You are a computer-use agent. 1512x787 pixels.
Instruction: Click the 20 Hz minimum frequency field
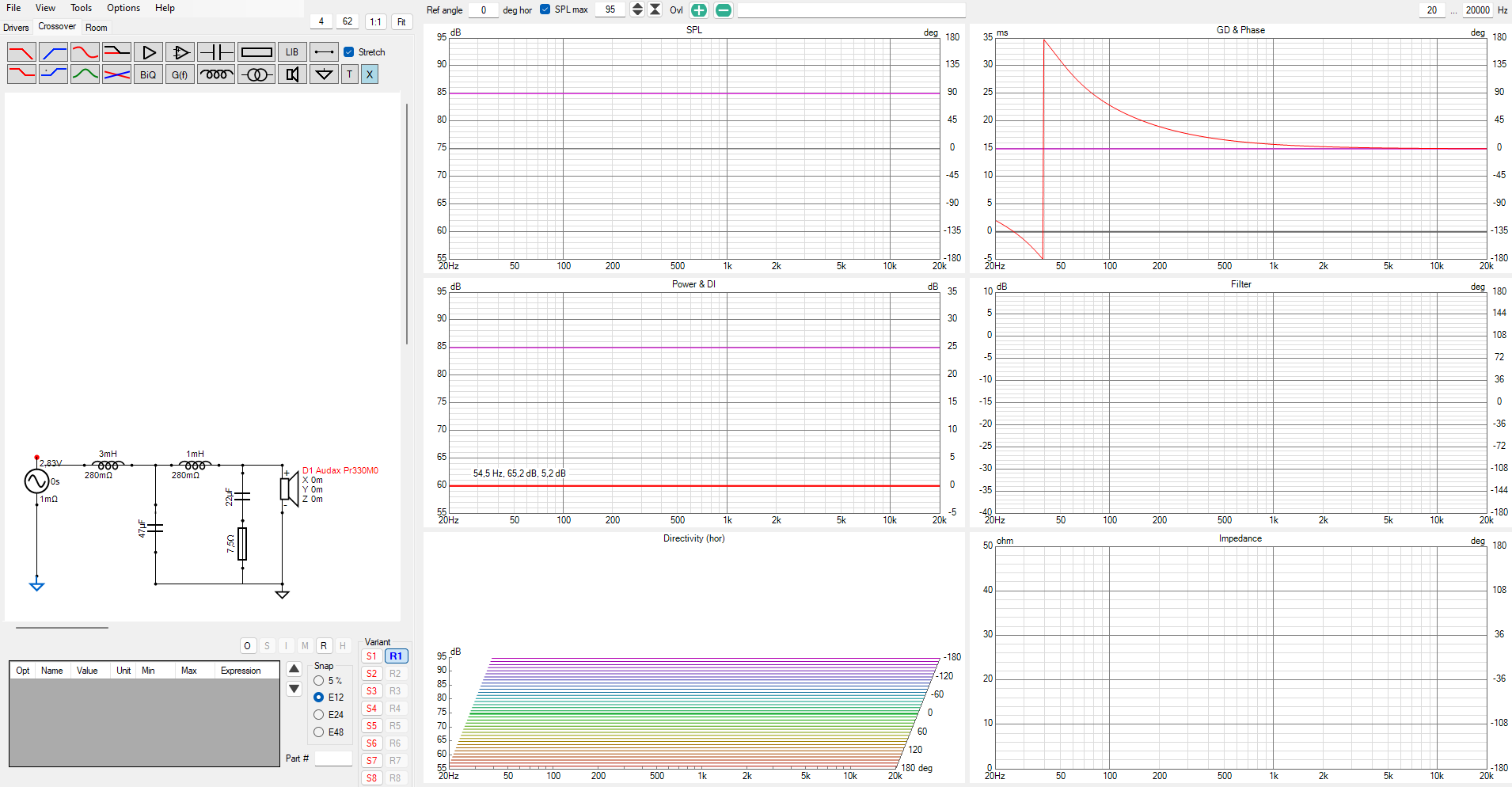(x=1432, y=10)
